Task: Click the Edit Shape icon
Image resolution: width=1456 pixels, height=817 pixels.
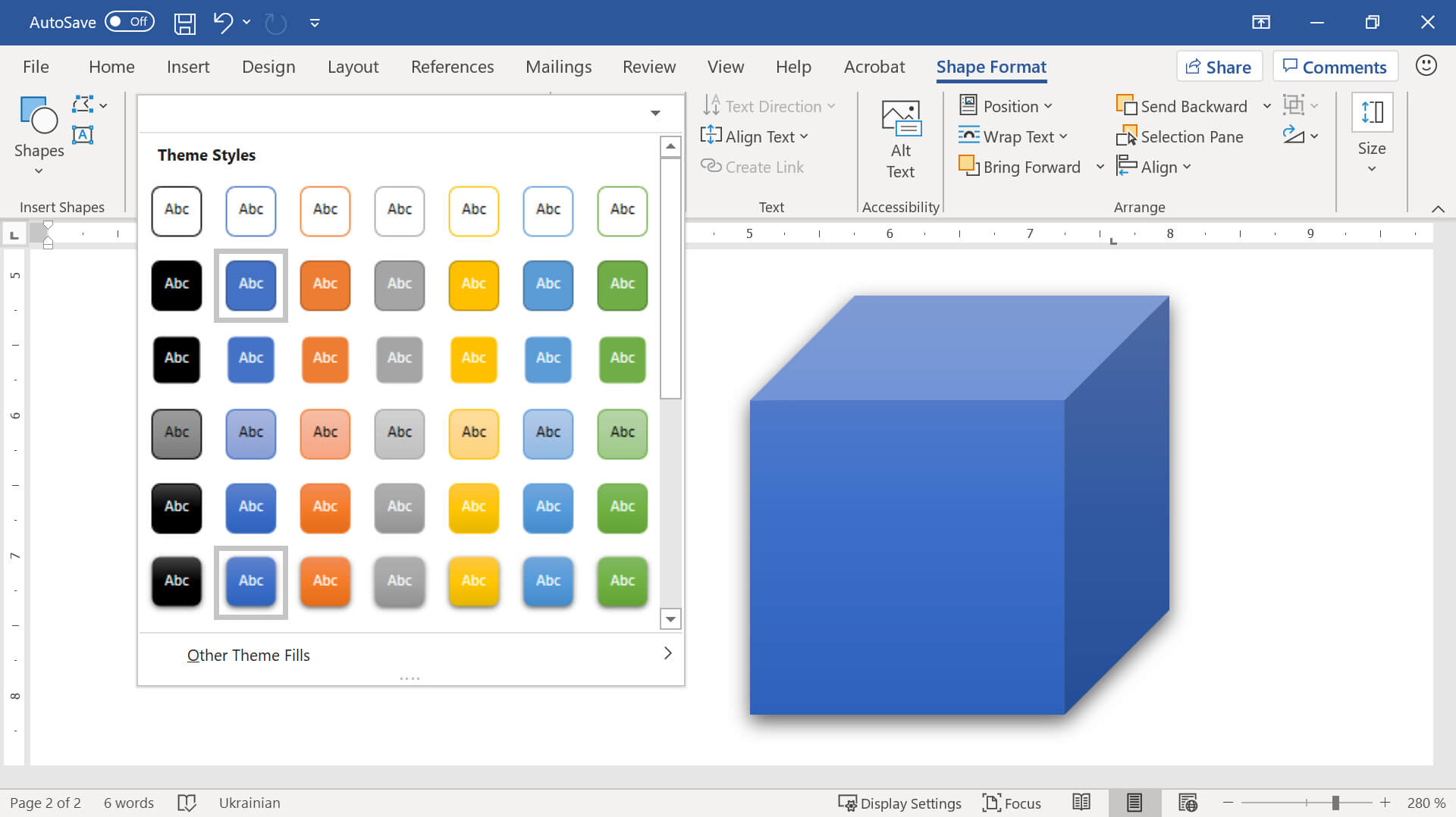Action: 83,105
